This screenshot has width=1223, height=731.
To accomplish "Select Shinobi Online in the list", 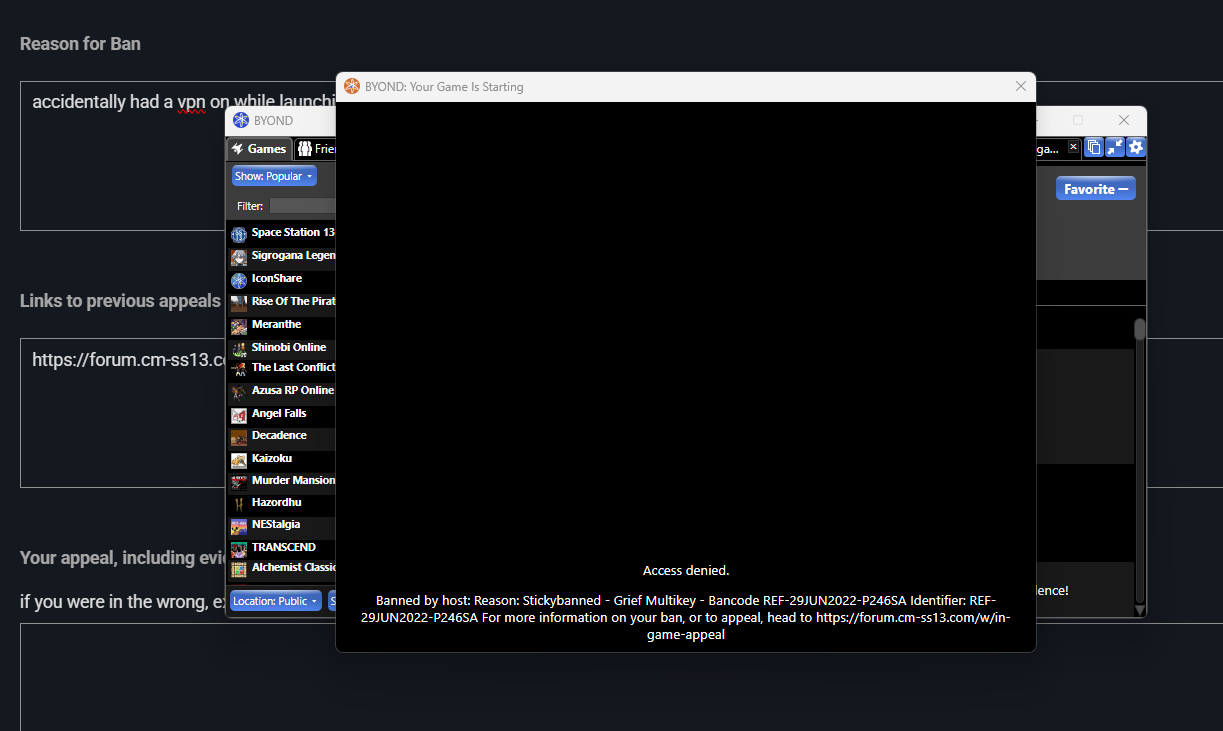I will (x=288, y=347).
